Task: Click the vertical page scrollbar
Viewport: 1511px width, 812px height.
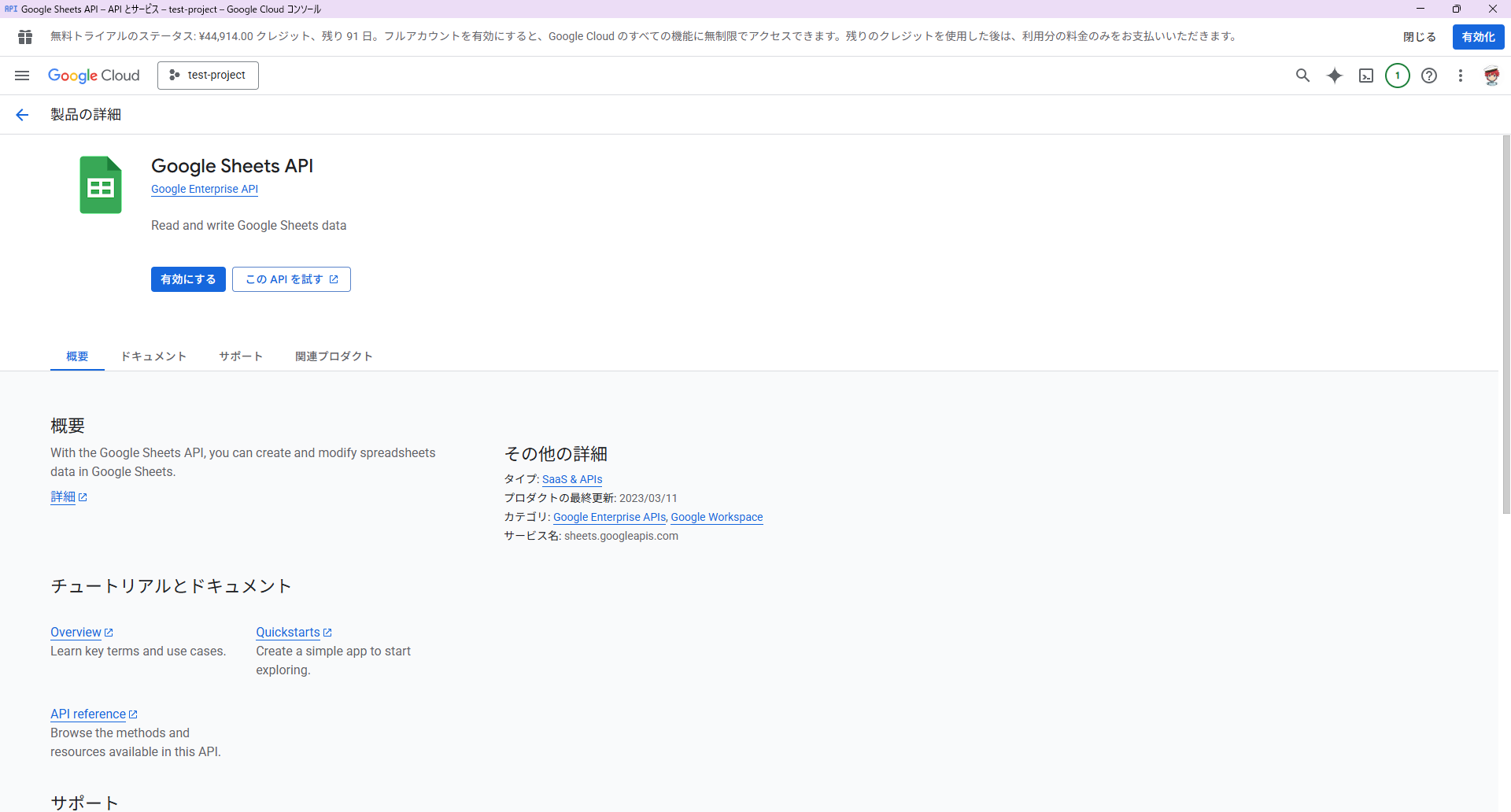Action: [x=1505, y=324]
